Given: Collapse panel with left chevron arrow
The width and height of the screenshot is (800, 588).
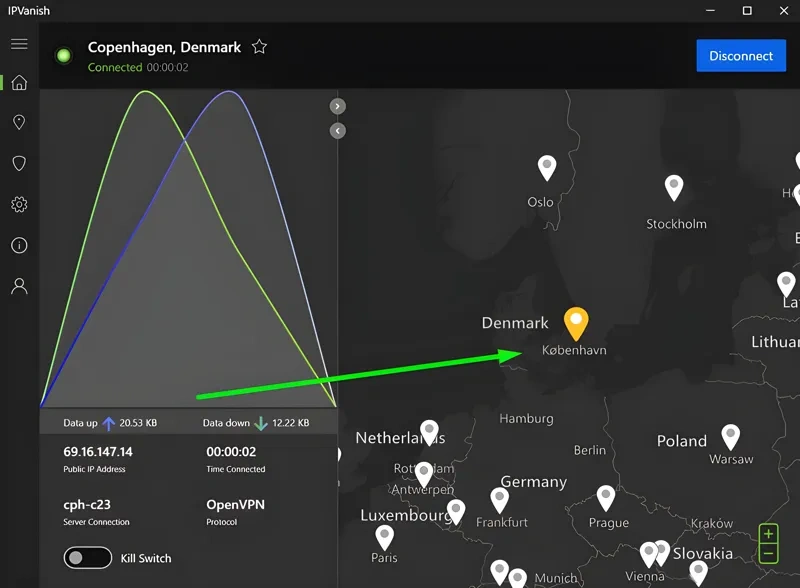Looking at the screenshot, I should (338, 131).
